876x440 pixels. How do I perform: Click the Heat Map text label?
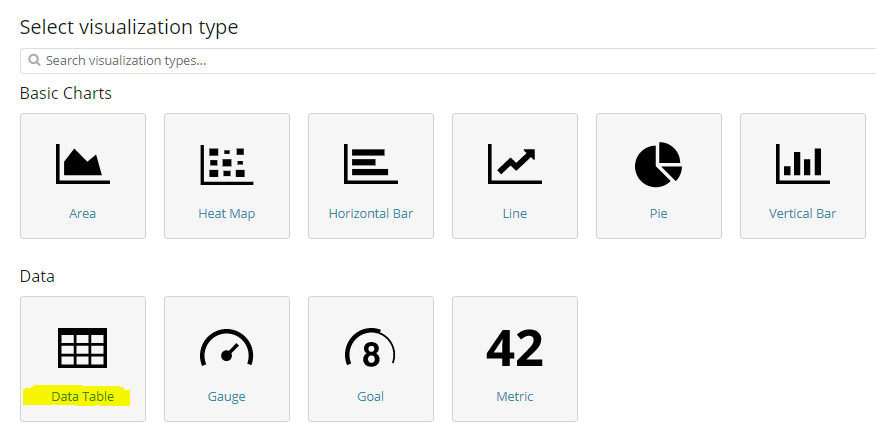[227, 213]
